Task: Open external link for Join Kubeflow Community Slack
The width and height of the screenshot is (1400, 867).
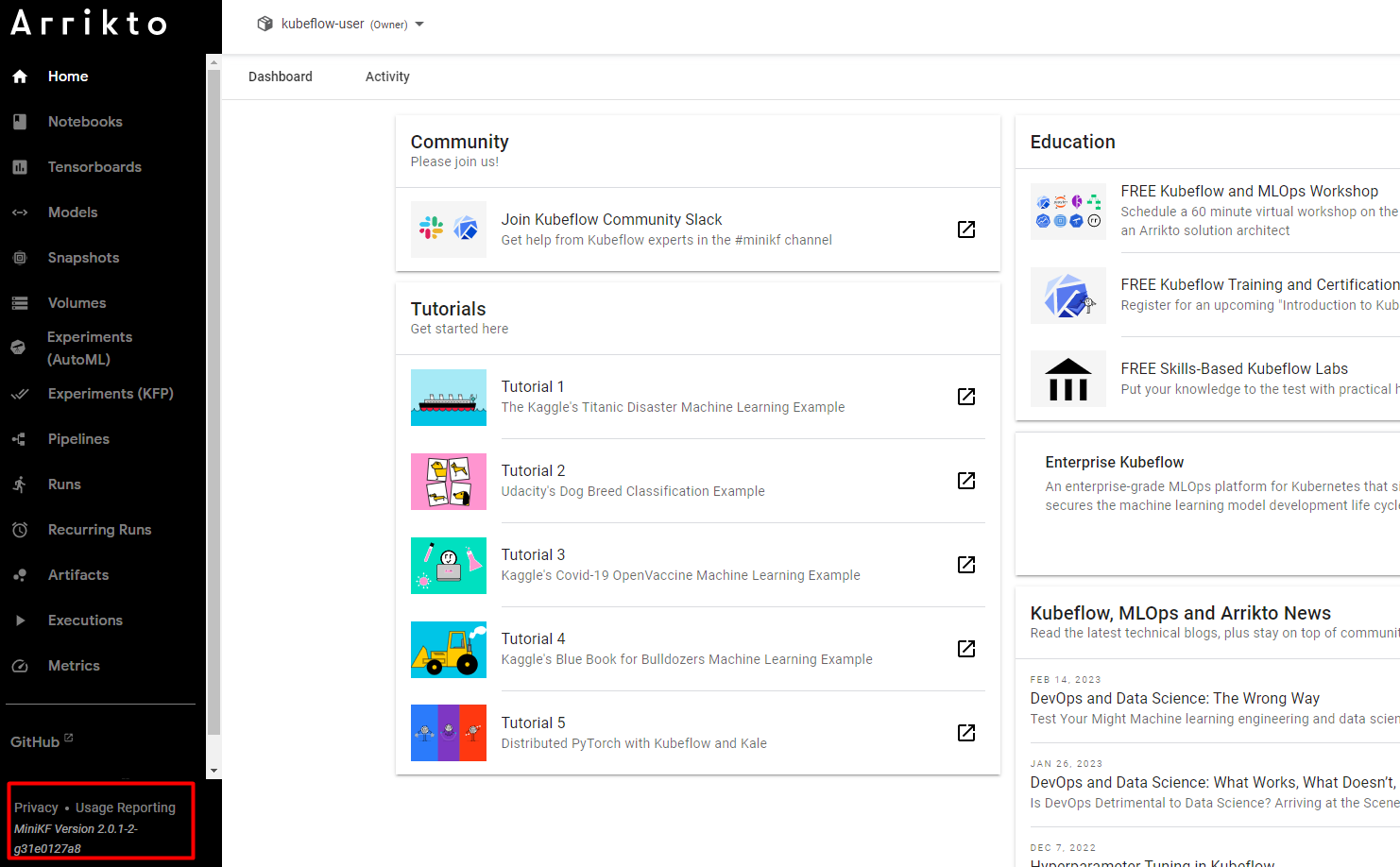Action: [966, 229]
